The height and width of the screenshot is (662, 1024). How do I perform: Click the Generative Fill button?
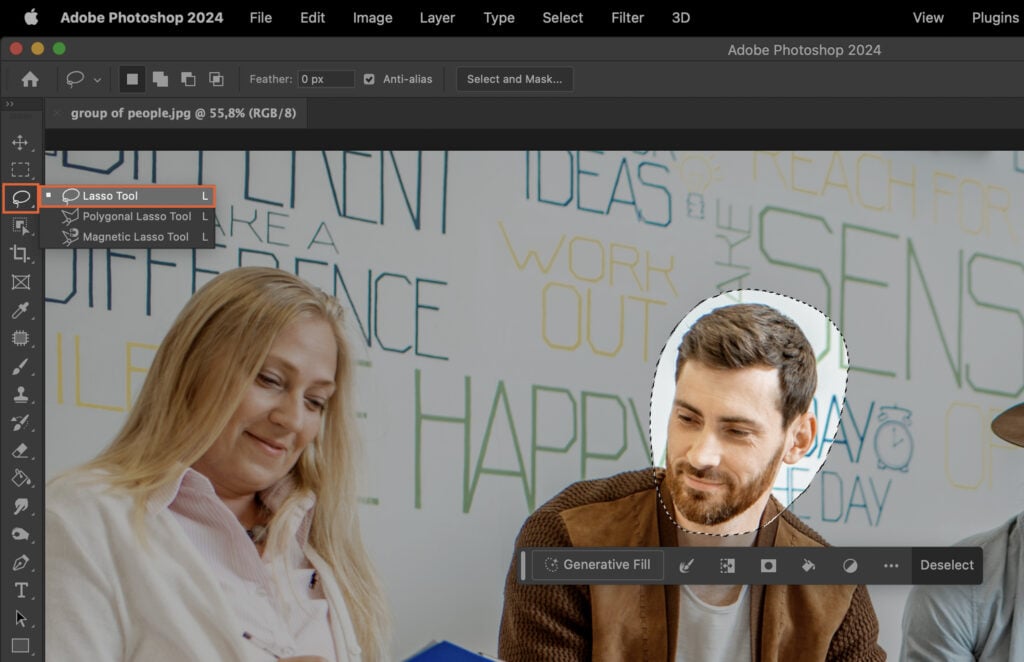tap(597, 565)
